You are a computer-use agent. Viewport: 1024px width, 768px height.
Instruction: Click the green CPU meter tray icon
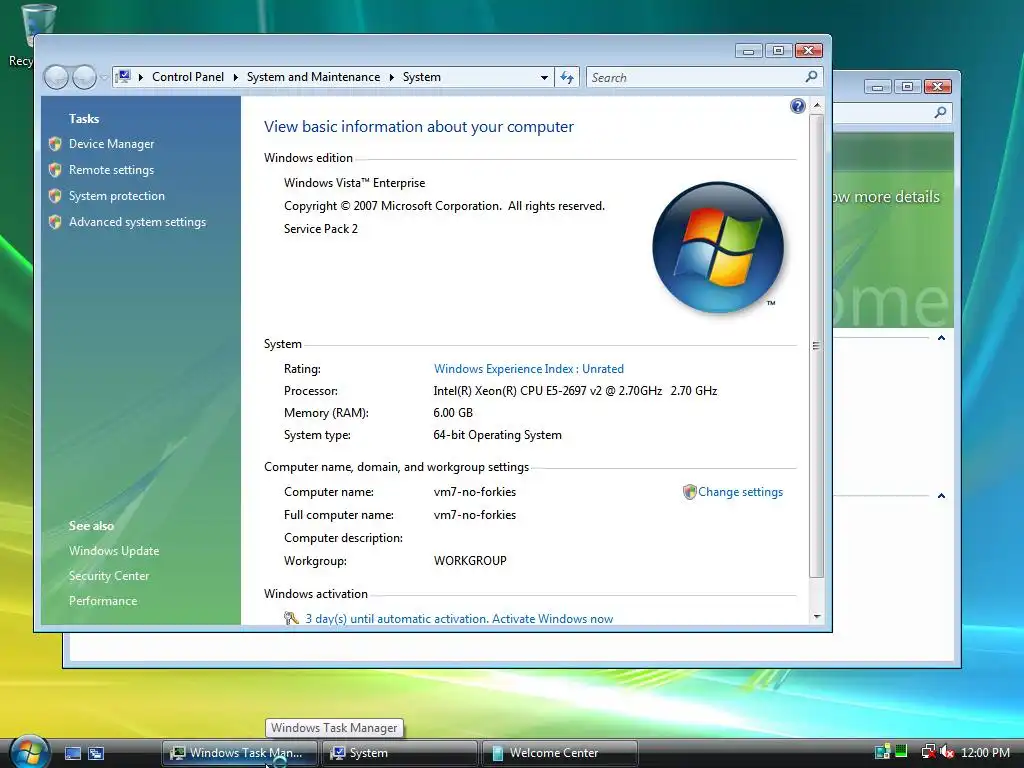coord(901,752)
